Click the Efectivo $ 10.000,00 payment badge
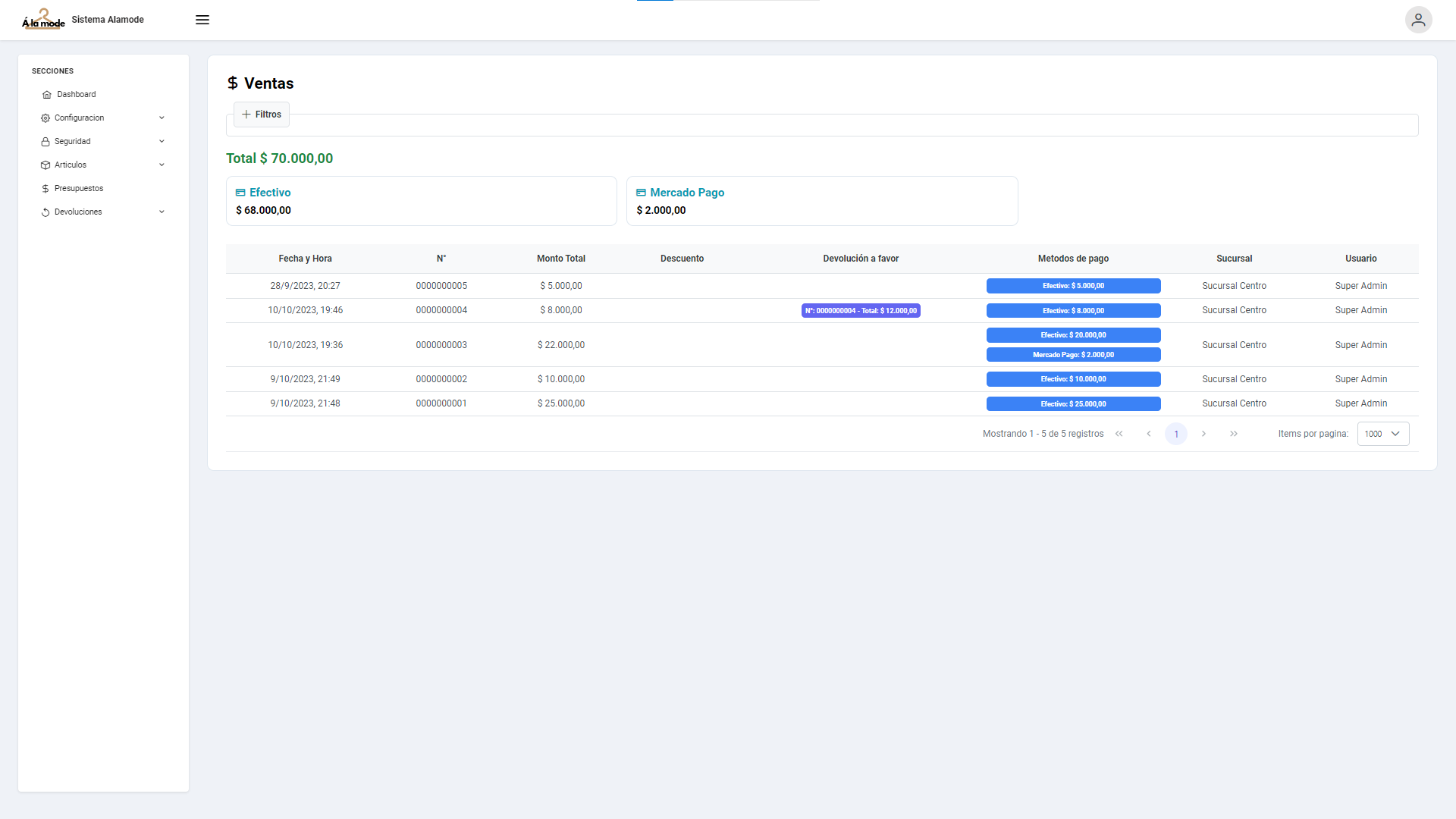The height and width of the screenshot is (819, 1456). coord(1073,379)
